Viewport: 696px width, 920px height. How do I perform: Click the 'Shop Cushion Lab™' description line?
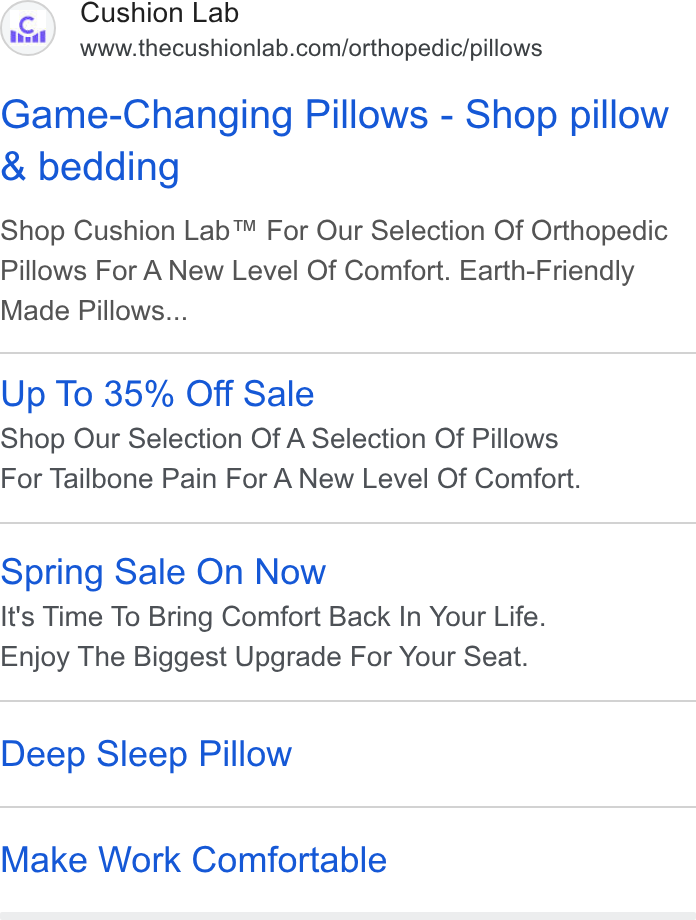(x=334, y=231)
